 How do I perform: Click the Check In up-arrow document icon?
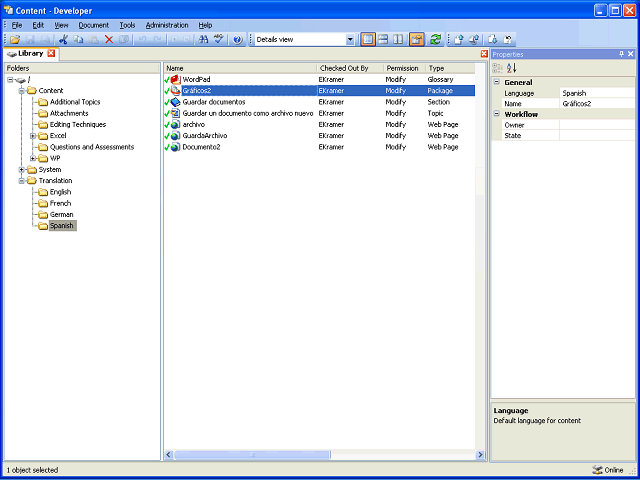tap(459, 40)
